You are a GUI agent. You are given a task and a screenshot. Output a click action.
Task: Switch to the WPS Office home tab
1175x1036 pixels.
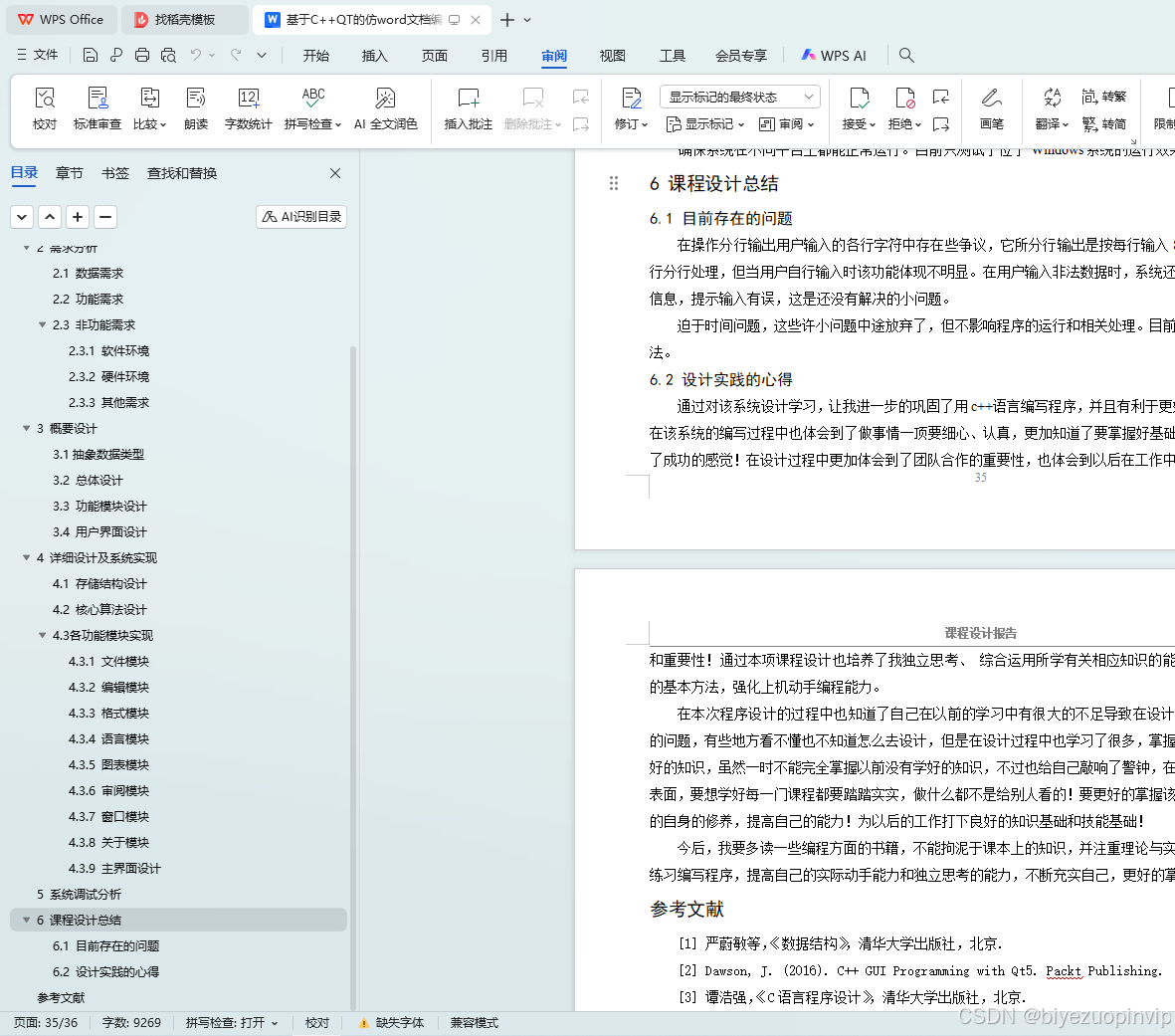tap(62, 20)
